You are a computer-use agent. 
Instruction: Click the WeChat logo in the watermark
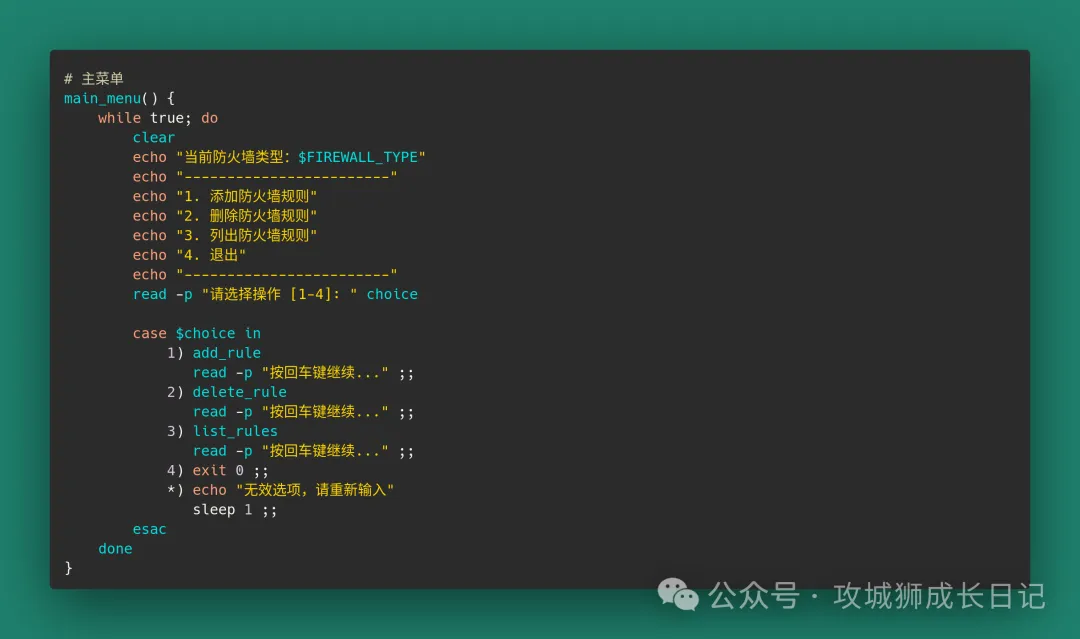(x=678, y=595)
